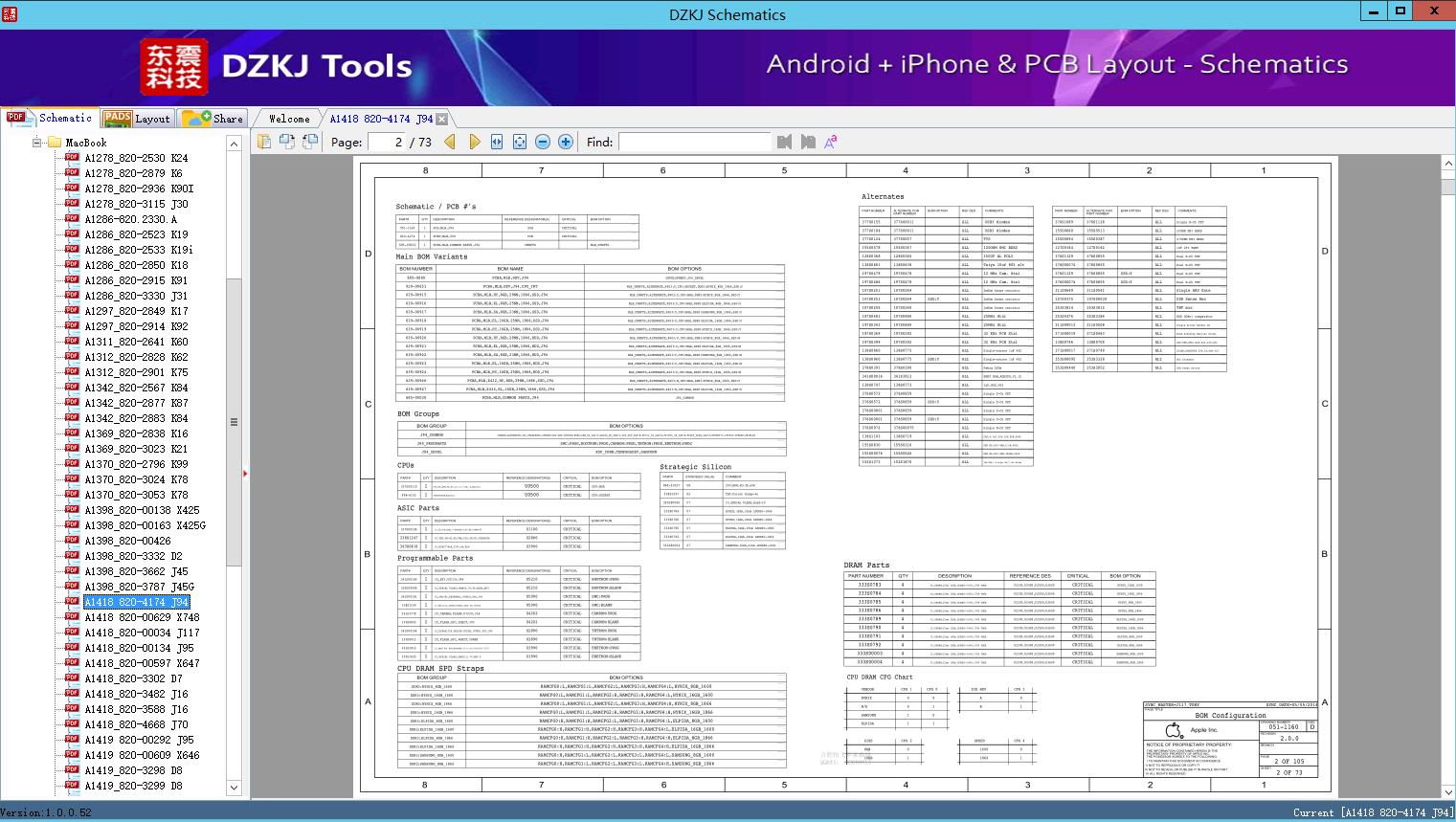
Task: Click PDF icon beside A1286_820-3330 J31
Action: pos(72,296)
